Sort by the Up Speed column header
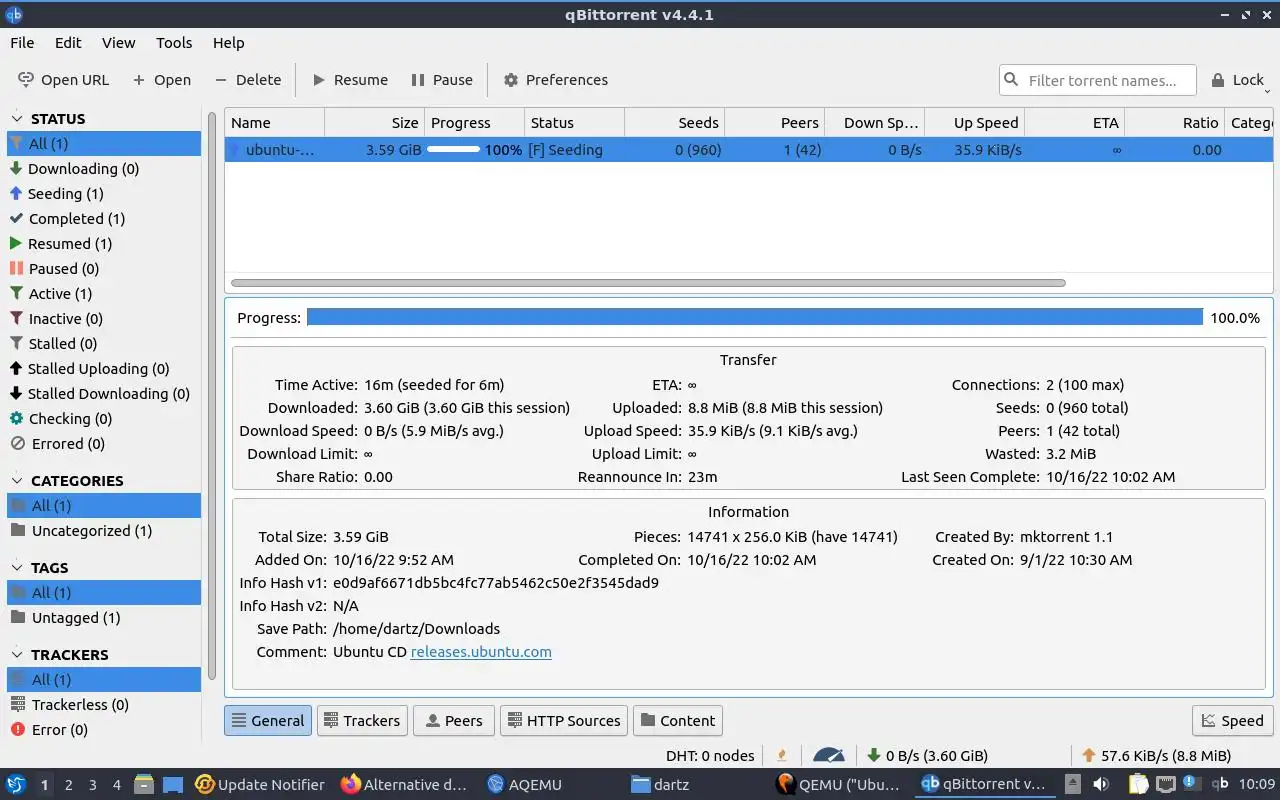This screenshot has height=800, width=1280. 975,123
